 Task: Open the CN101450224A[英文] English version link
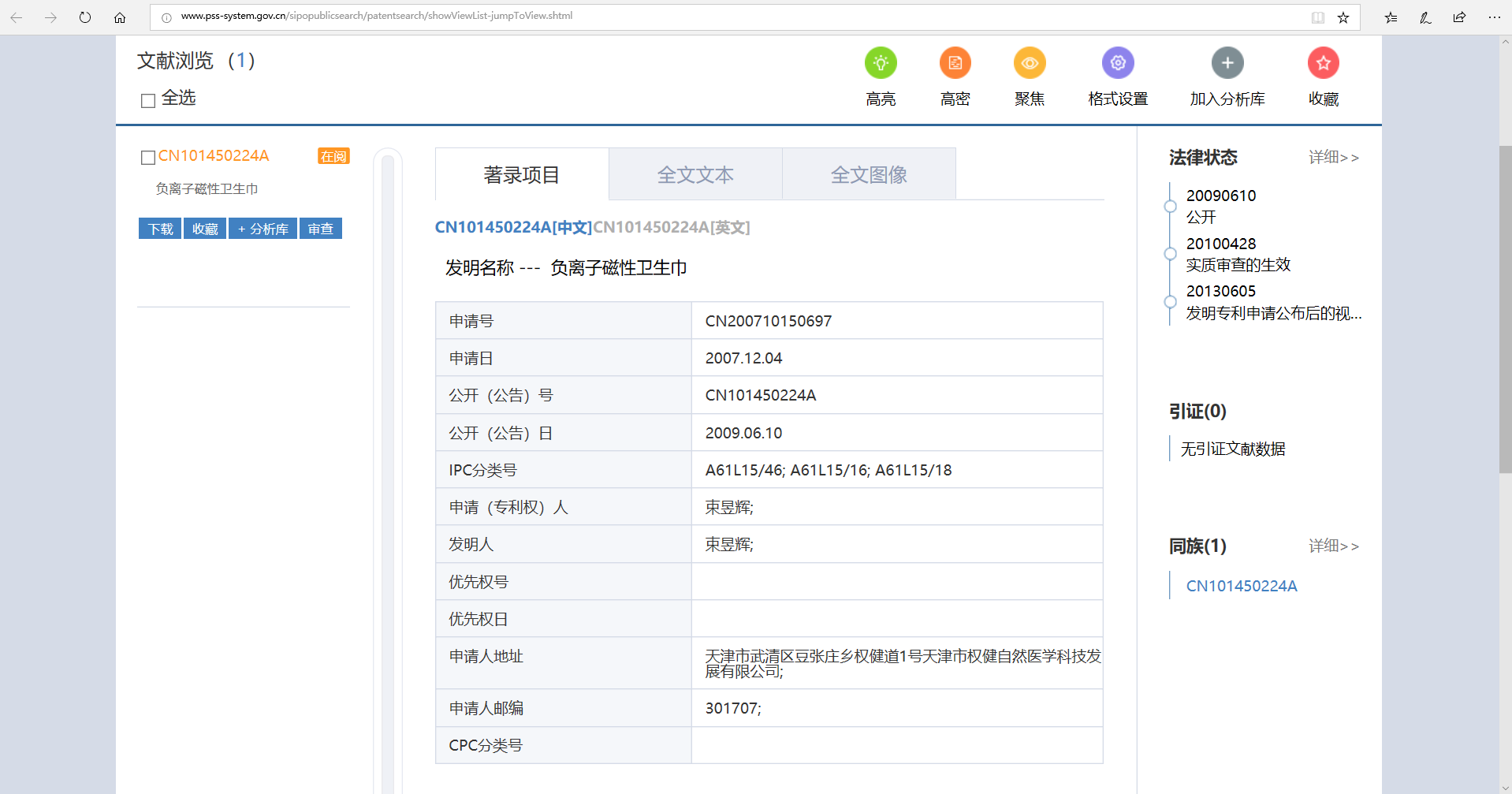672,228
